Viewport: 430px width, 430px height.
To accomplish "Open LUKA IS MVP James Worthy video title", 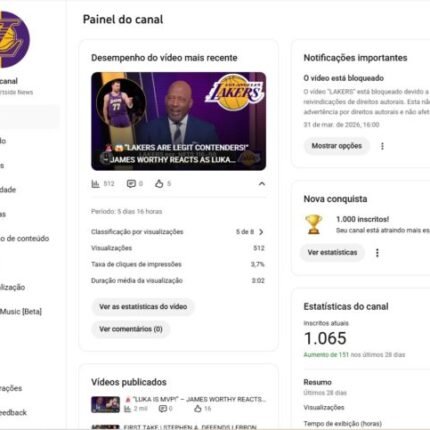I will click(195, 399).
